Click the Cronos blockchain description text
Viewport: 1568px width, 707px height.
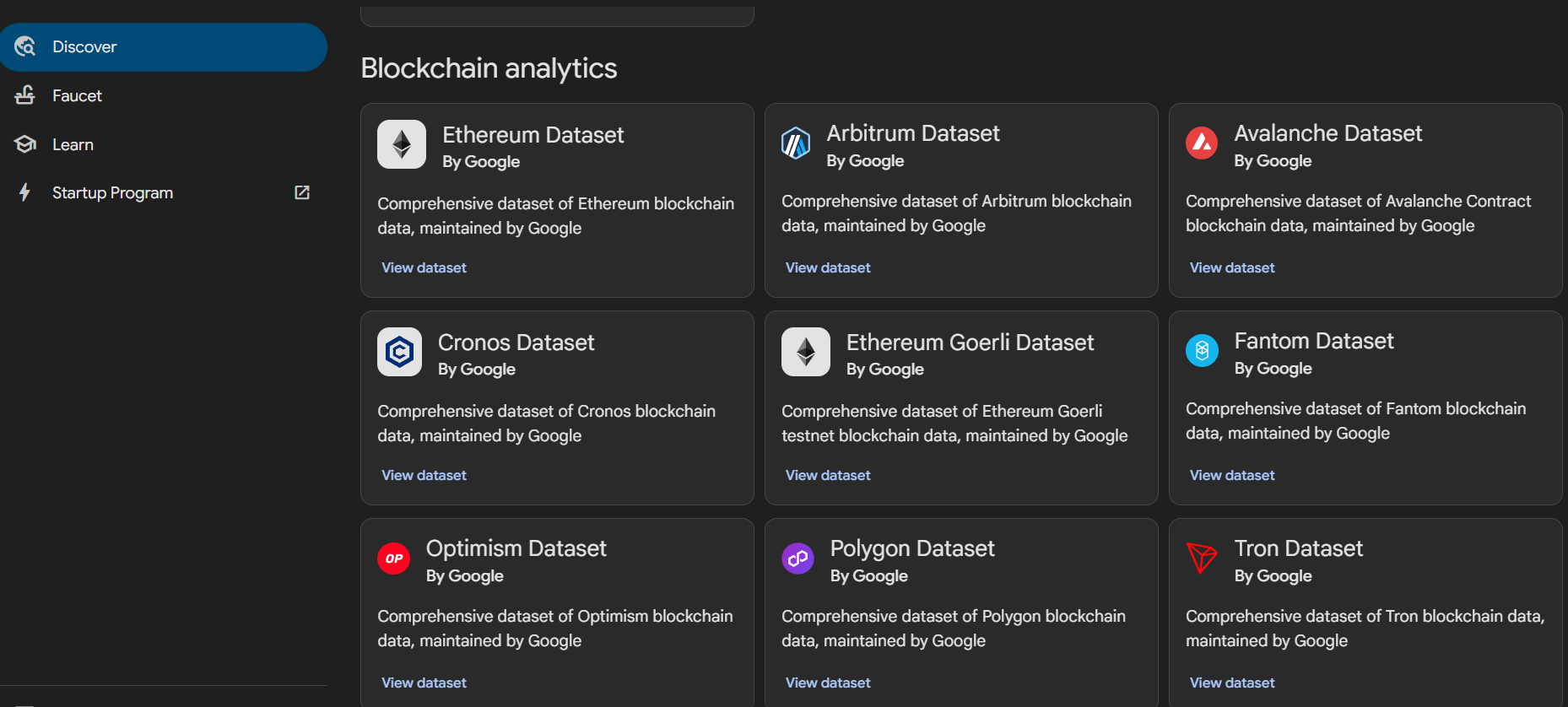click(x=546, y=424)
